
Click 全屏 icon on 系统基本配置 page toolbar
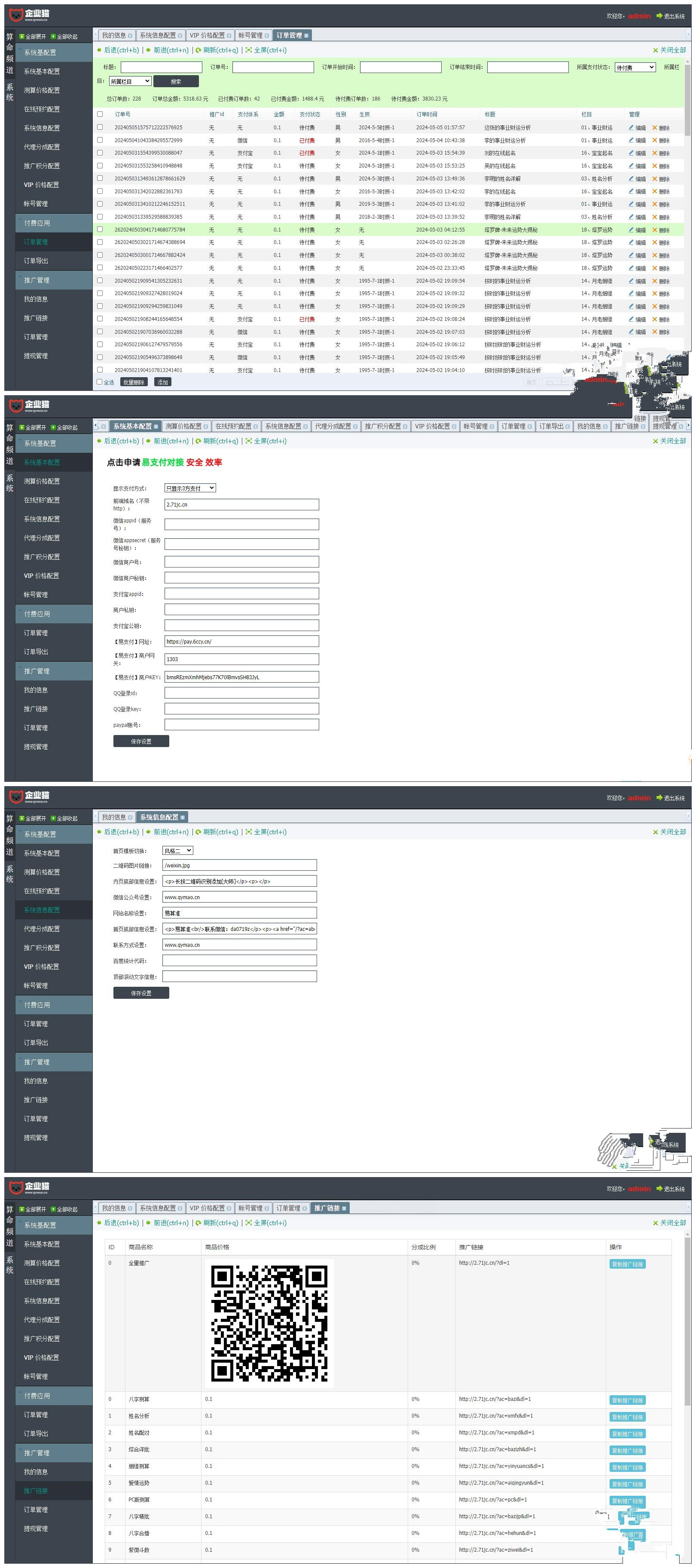(248, 441)
